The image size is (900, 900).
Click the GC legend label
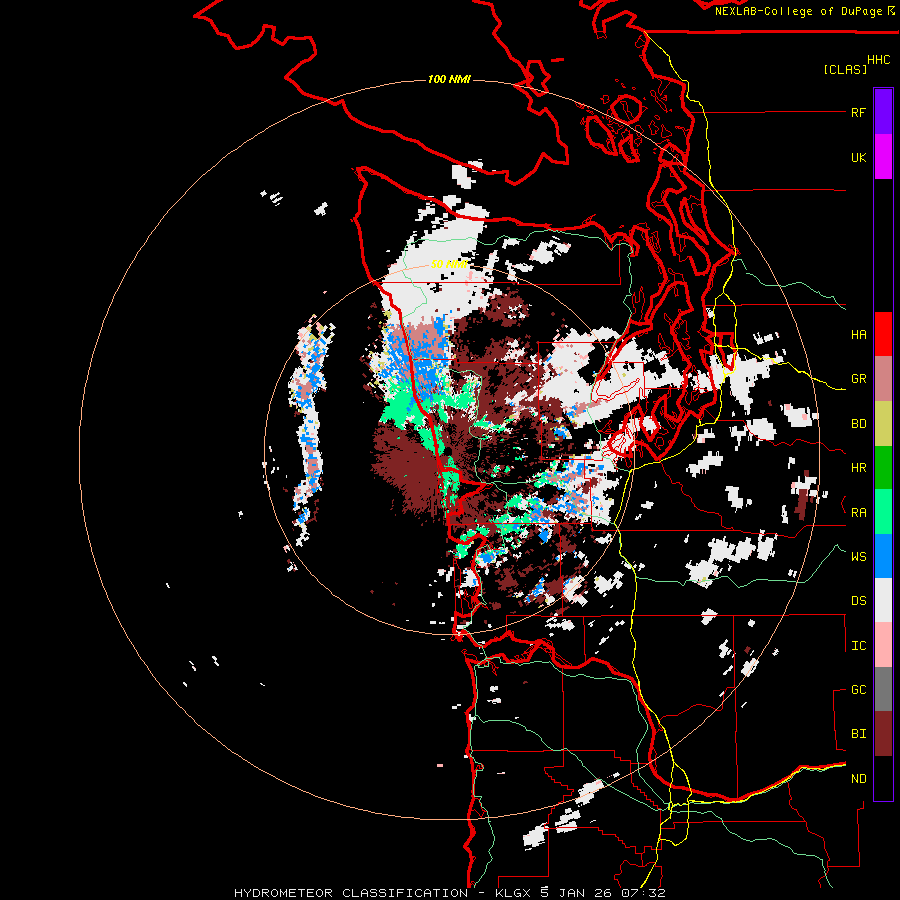(858, 690)
